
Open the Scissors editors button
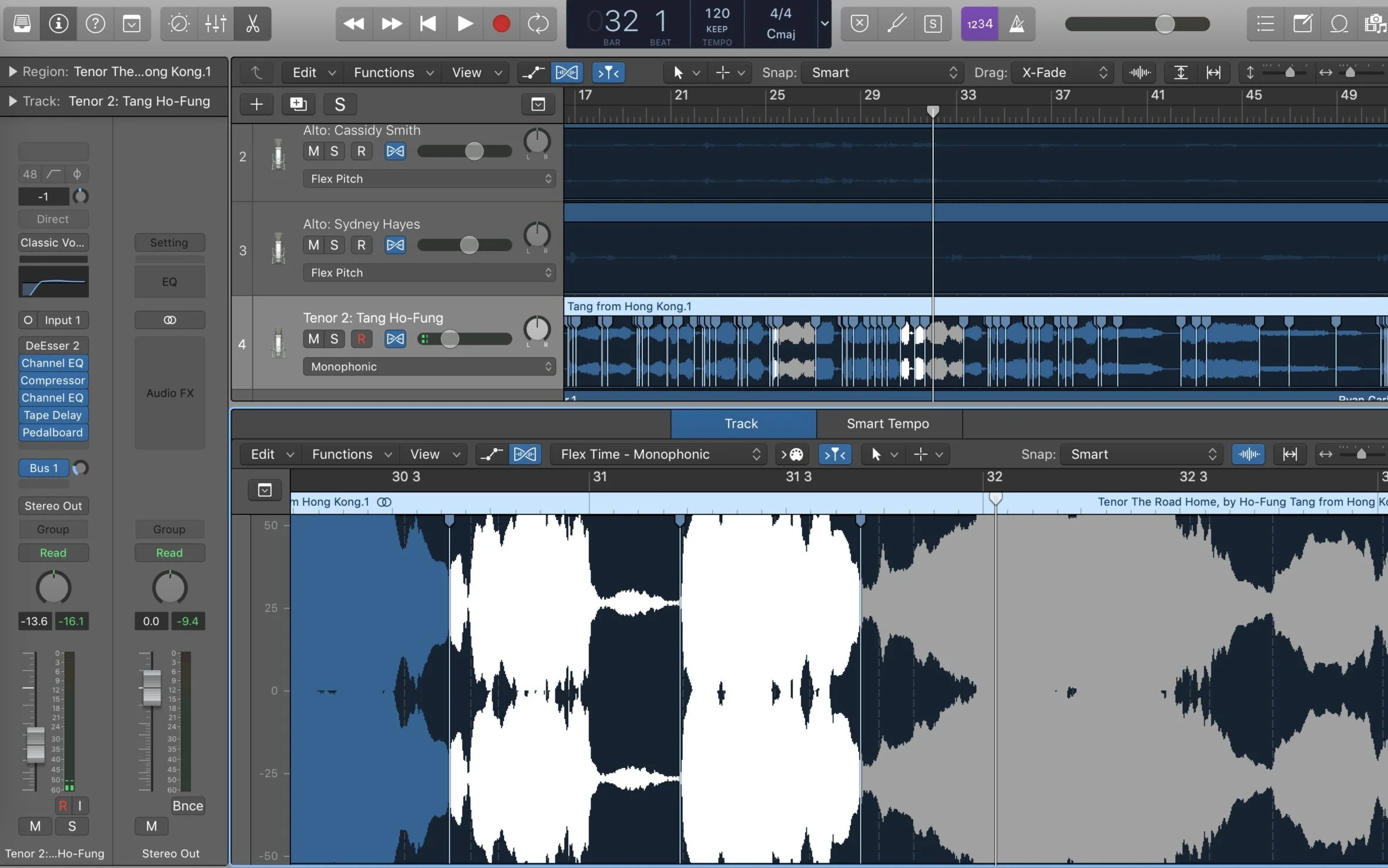pyautogui.click(x=252, y=24)
